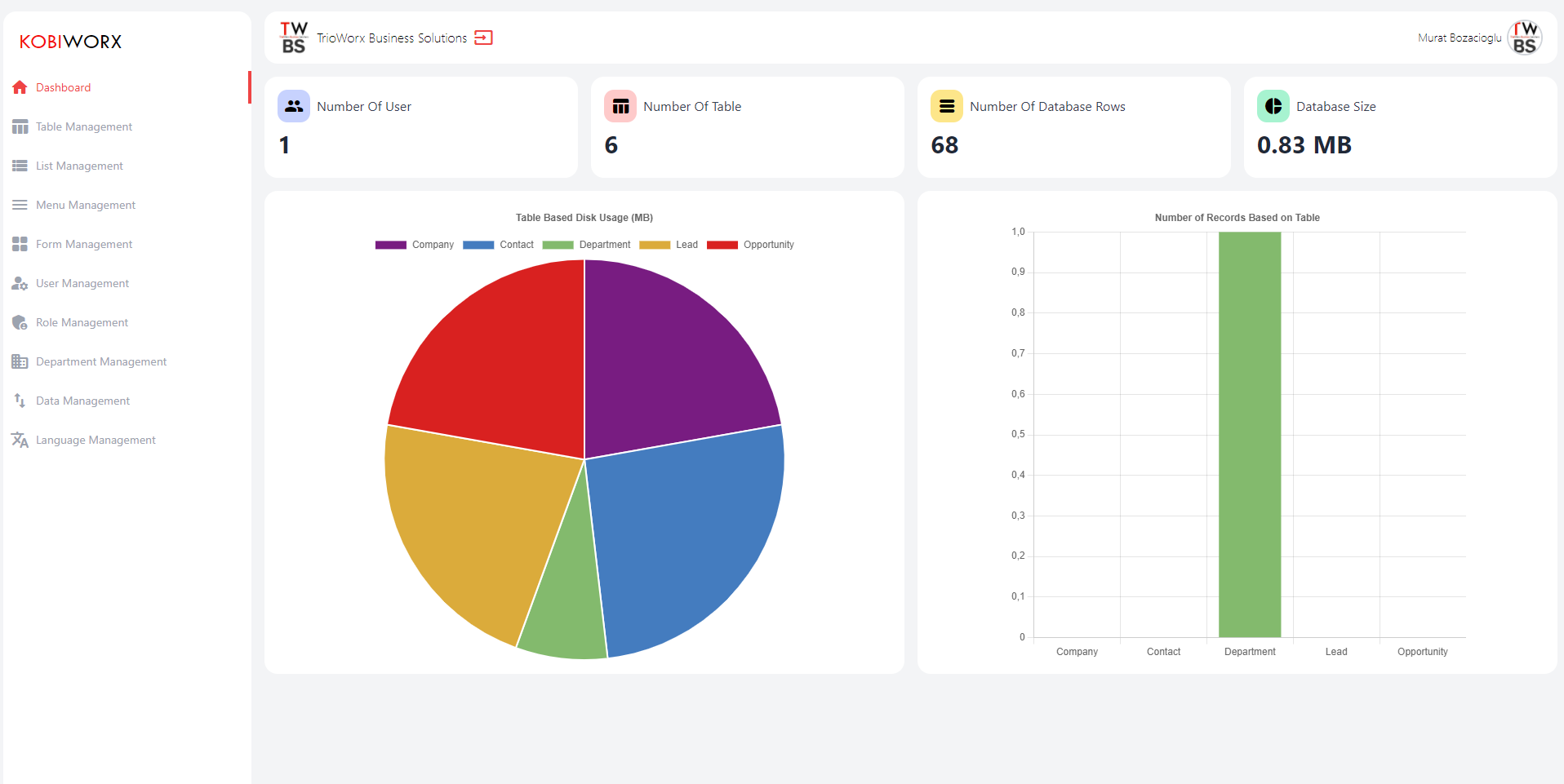Click the List Management icon
This screenshot has height=784, width=1564.
tap(20, 166)
